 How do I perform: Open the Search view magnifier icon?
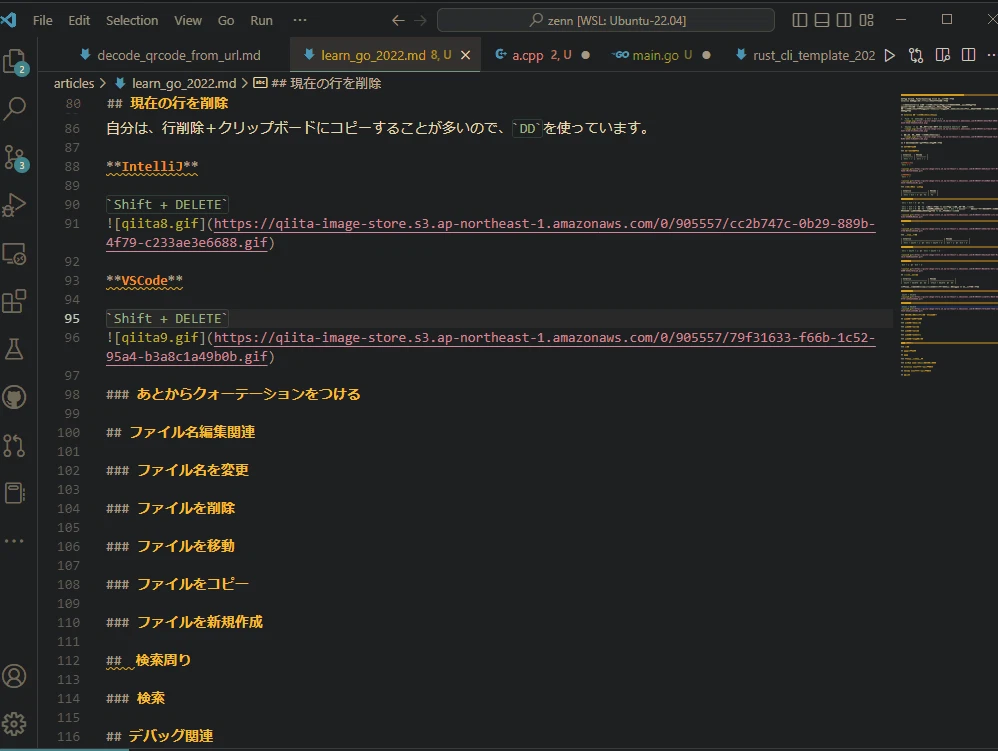point(15,109)
